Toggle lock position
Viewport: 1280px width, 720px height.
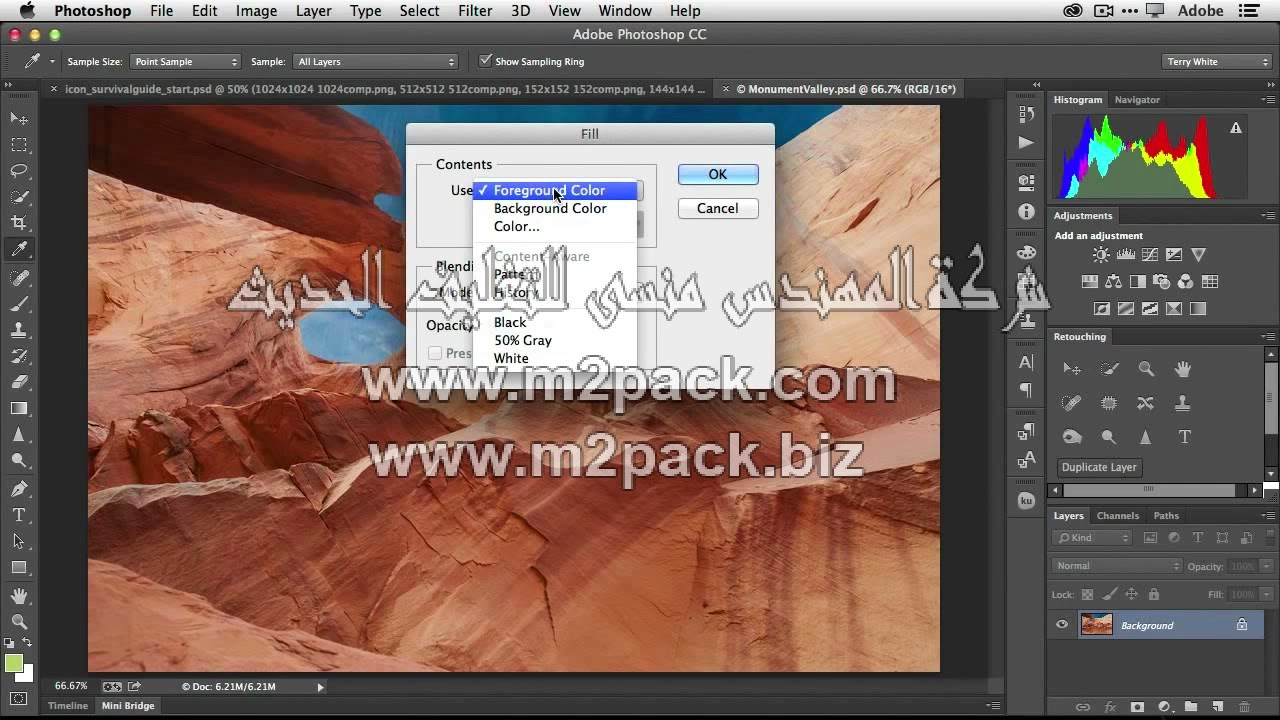coord(1132,594)
